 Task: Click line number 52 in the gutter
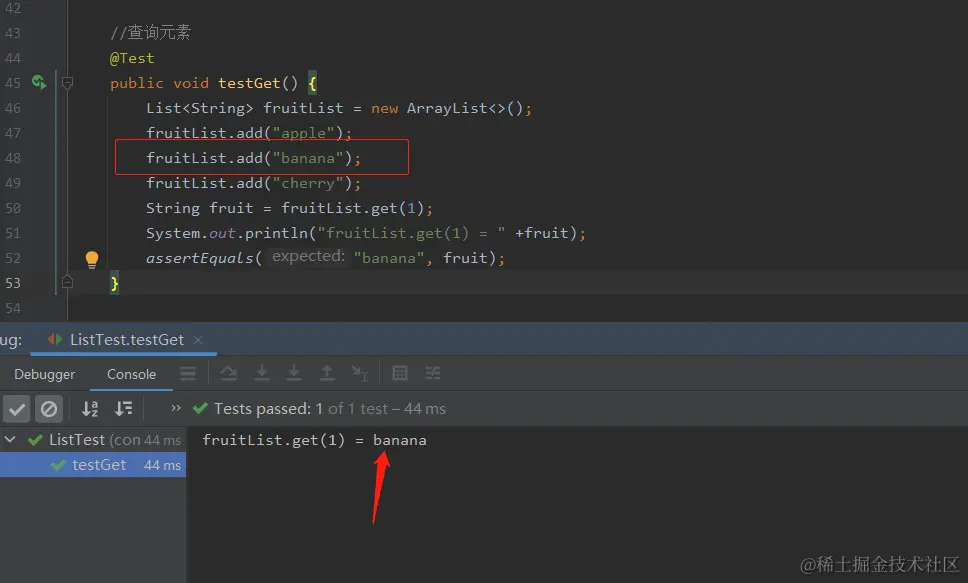pyautogui.click(x=12, y=258)
